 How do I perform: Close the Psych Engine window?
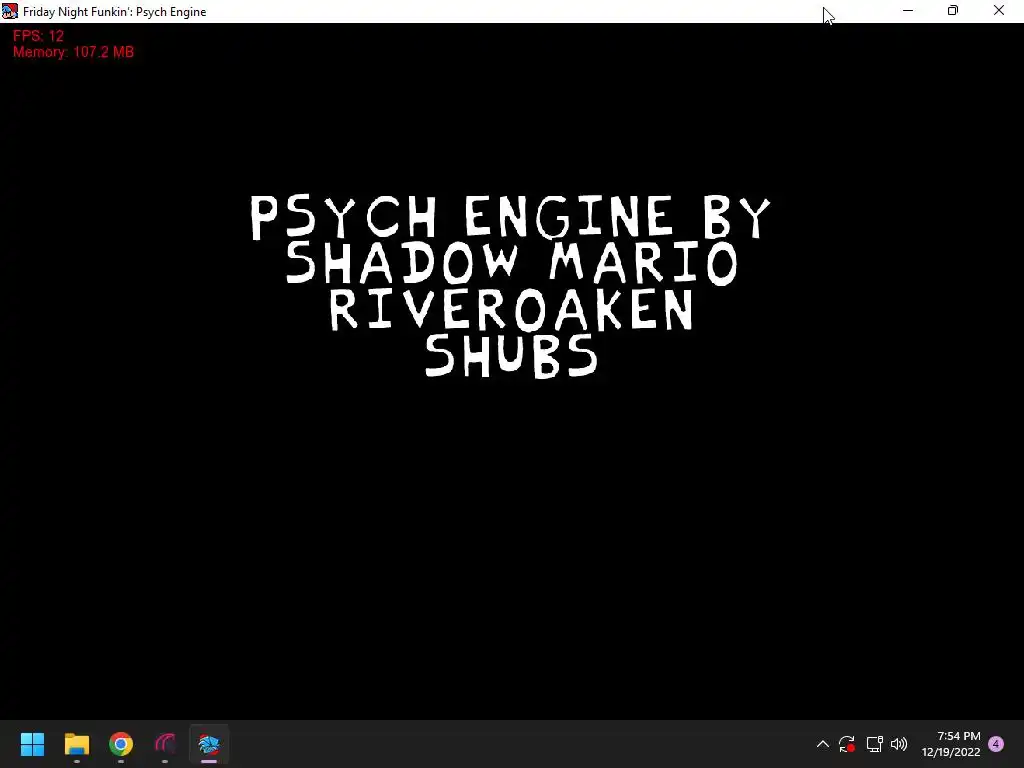999,11
